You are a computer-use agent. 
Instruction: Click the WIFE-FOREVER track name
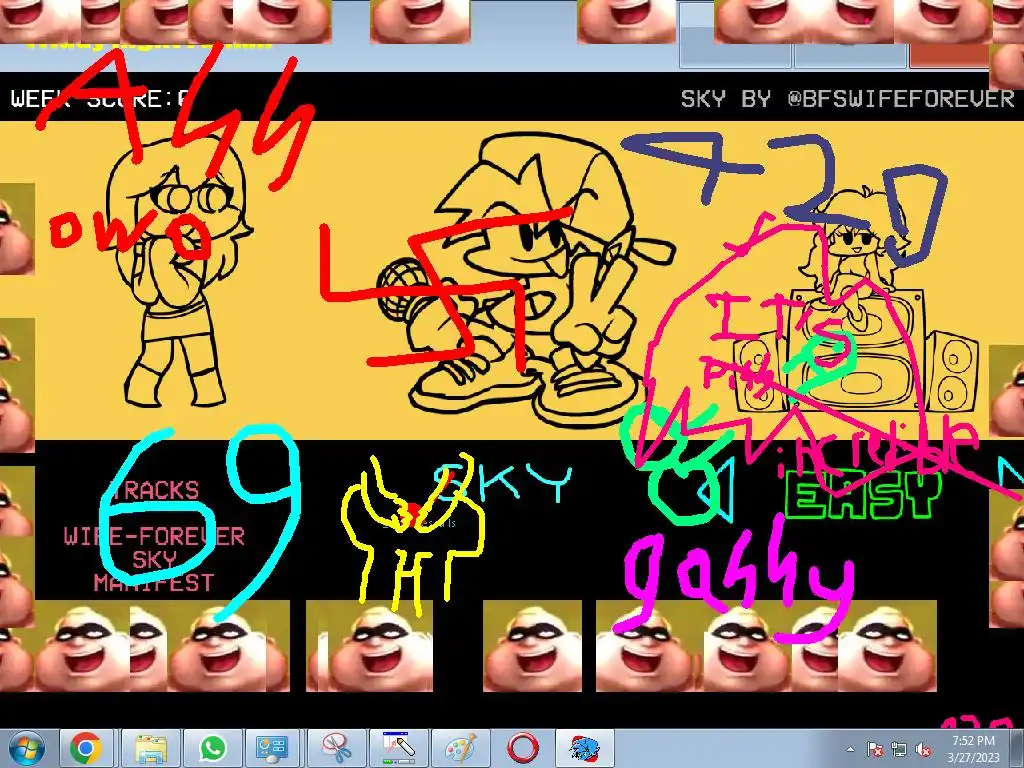154,537
